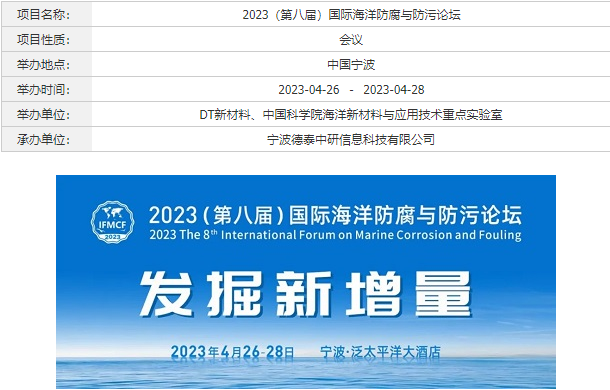Screen dimensions: 610x390
Task: Click the 发掘新增量 slogan on the banner
Action: tap(305, 294)
